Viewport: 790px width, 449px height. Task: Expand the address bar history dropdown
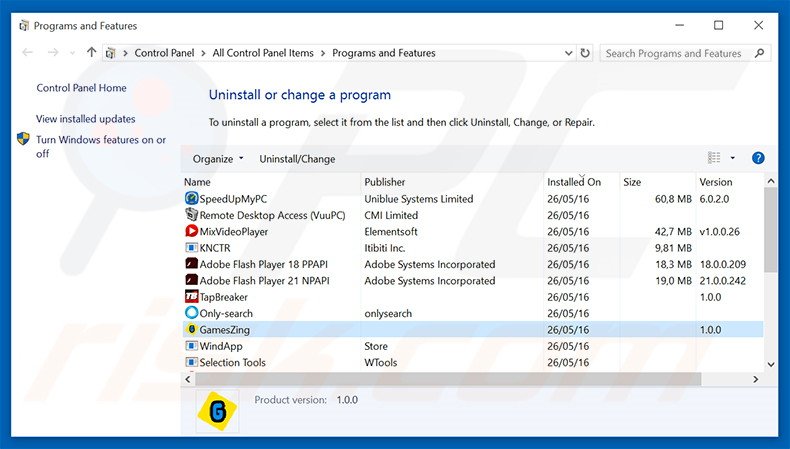(x=567, y=53)
